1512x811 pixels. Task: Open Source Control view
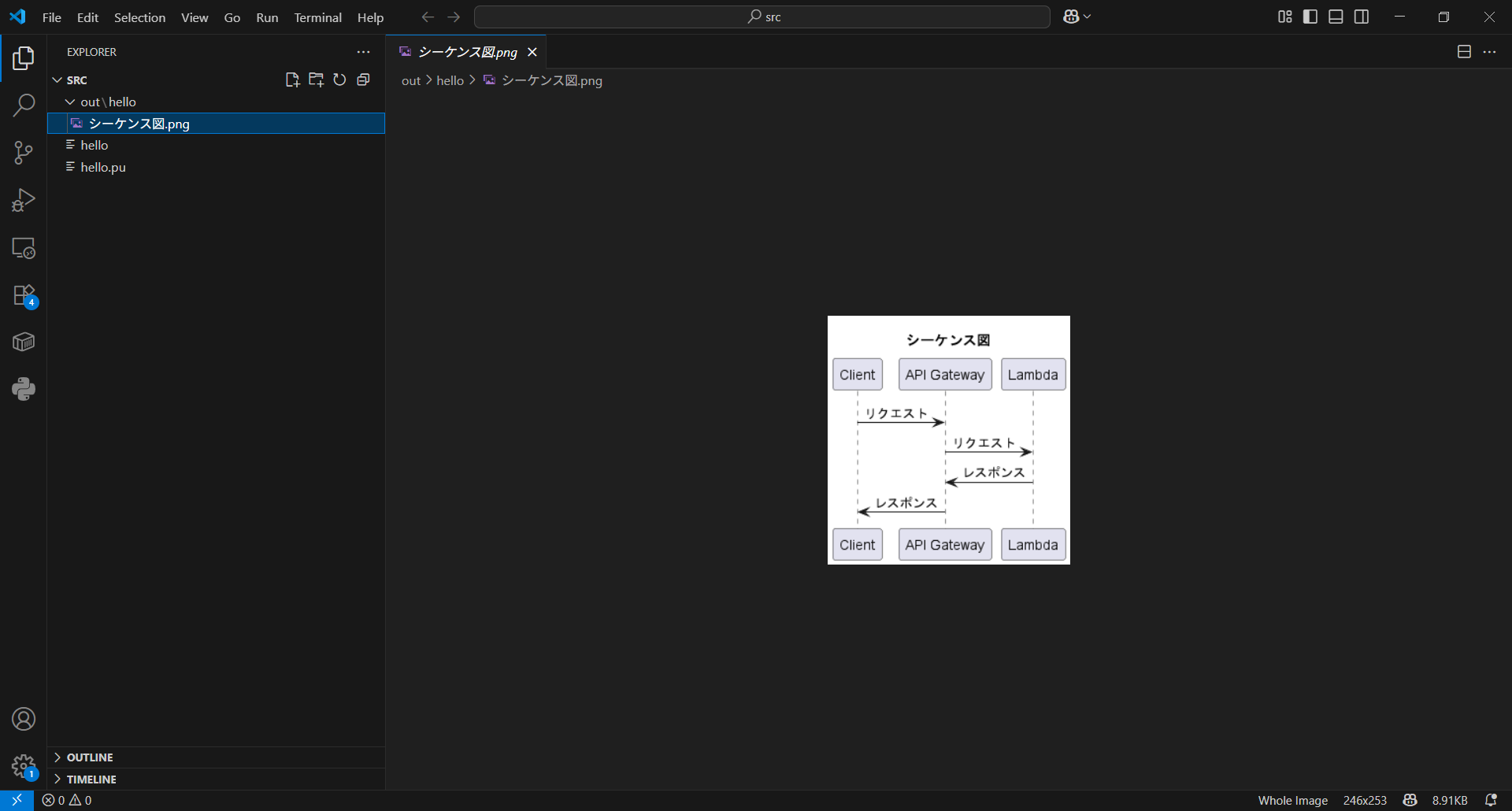point(24,153)
